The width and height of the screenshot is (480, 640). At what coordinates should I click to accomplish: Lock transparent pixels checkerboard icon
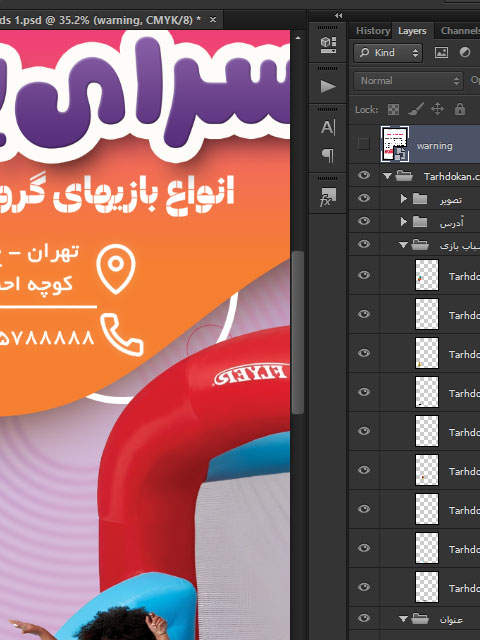pyautogui.click(x=393, y=109)
